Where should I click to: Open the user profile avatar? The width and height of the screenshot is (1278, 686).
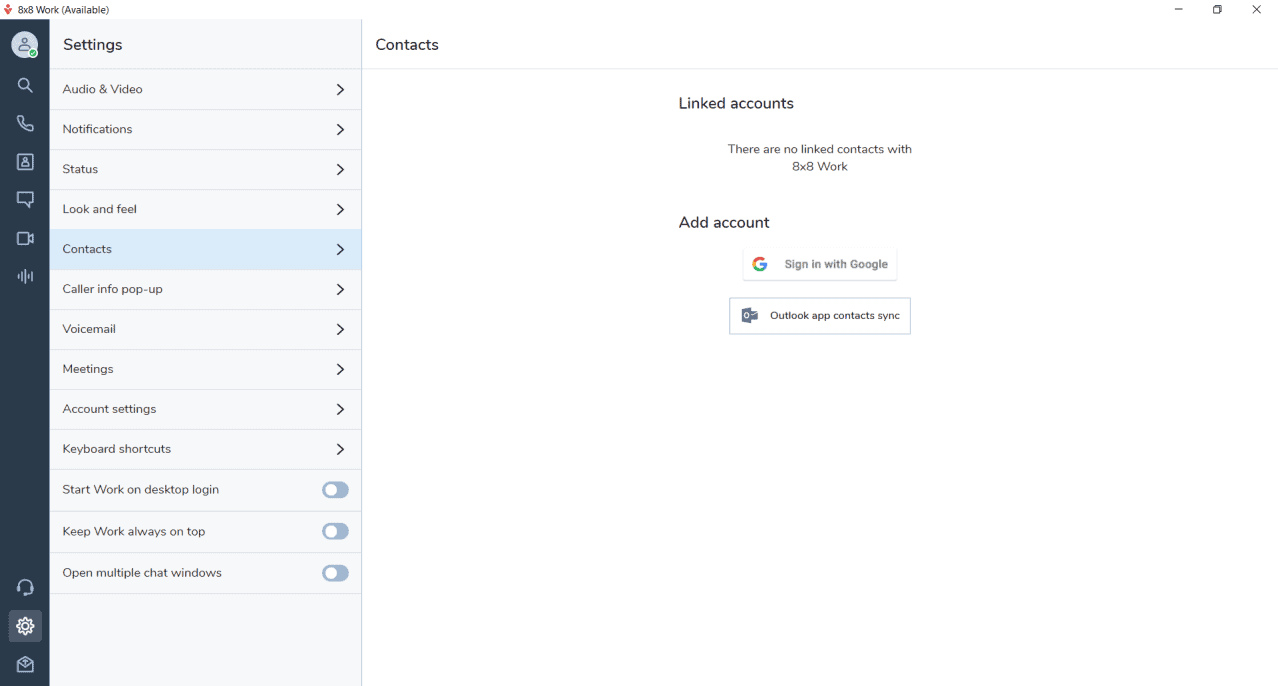[x=24, y=45]
